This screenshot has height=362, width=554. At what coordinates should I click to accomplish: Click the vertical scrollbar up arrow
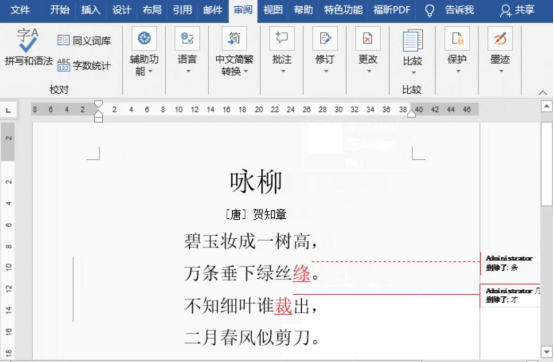(547, 106)
